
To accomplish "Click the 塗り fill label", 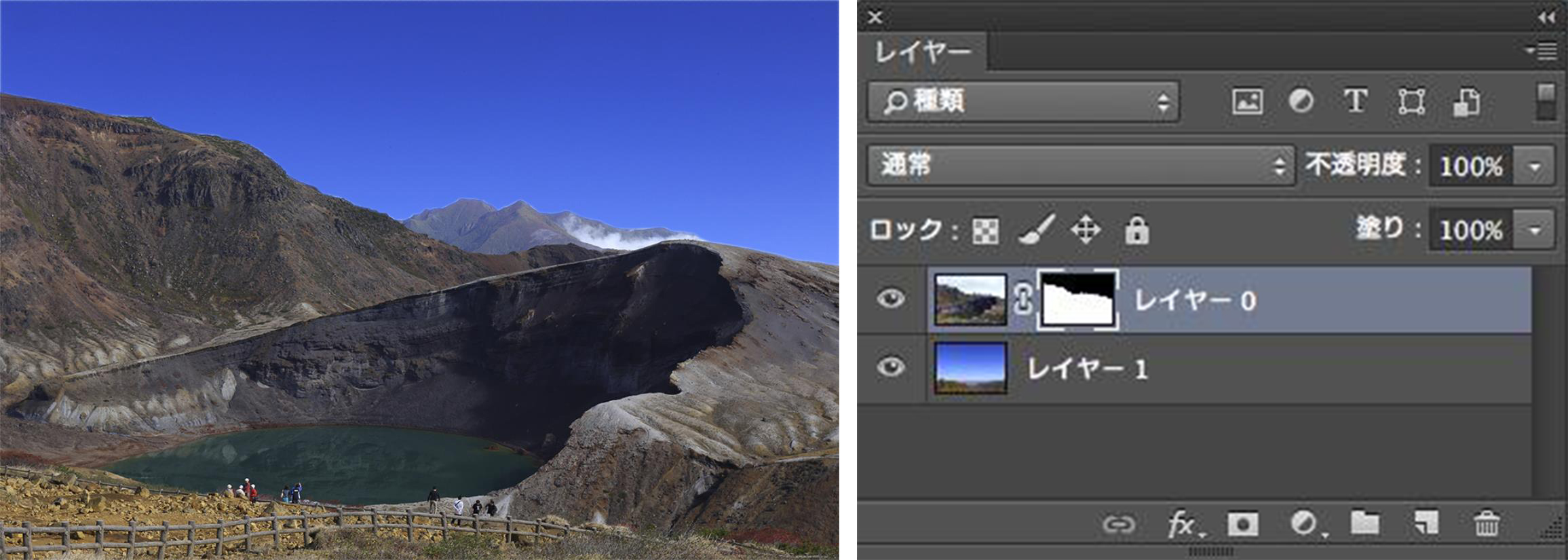I will click(x=1388, y=229).
